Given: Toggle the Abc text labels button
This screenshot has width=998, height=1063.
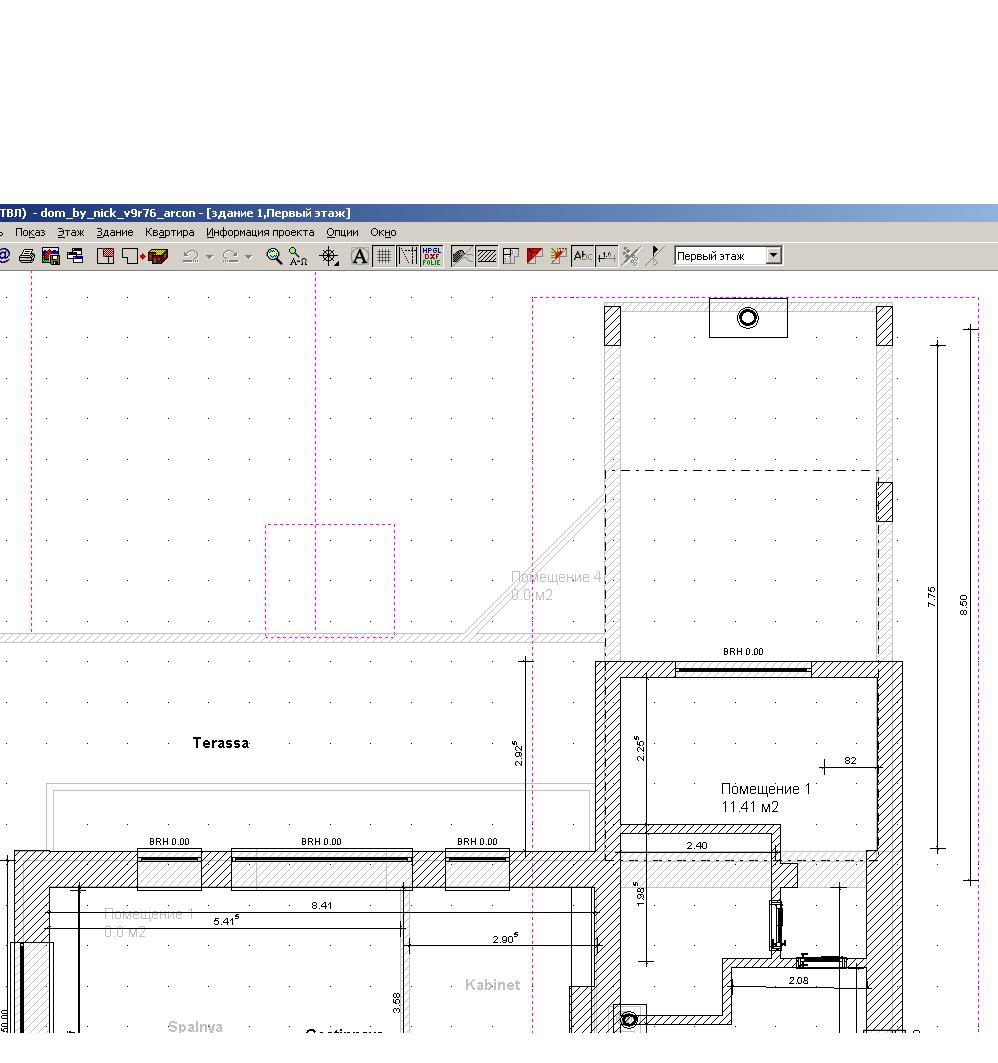Looking at the screenshot, I should click(x=582, y=256).
